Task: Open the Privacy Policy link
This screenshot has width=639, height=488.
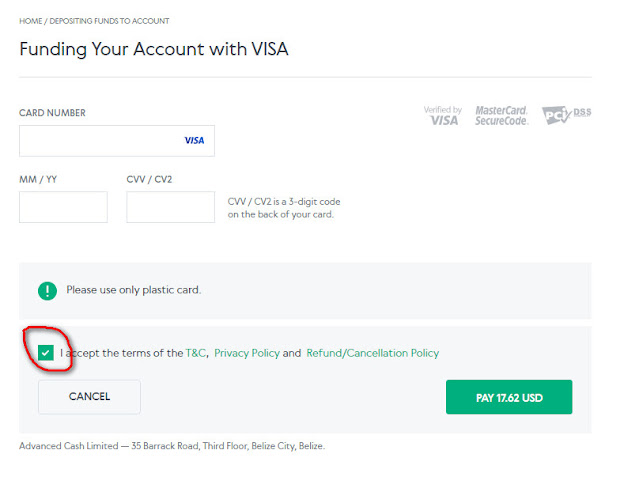Action: (246, 353)
